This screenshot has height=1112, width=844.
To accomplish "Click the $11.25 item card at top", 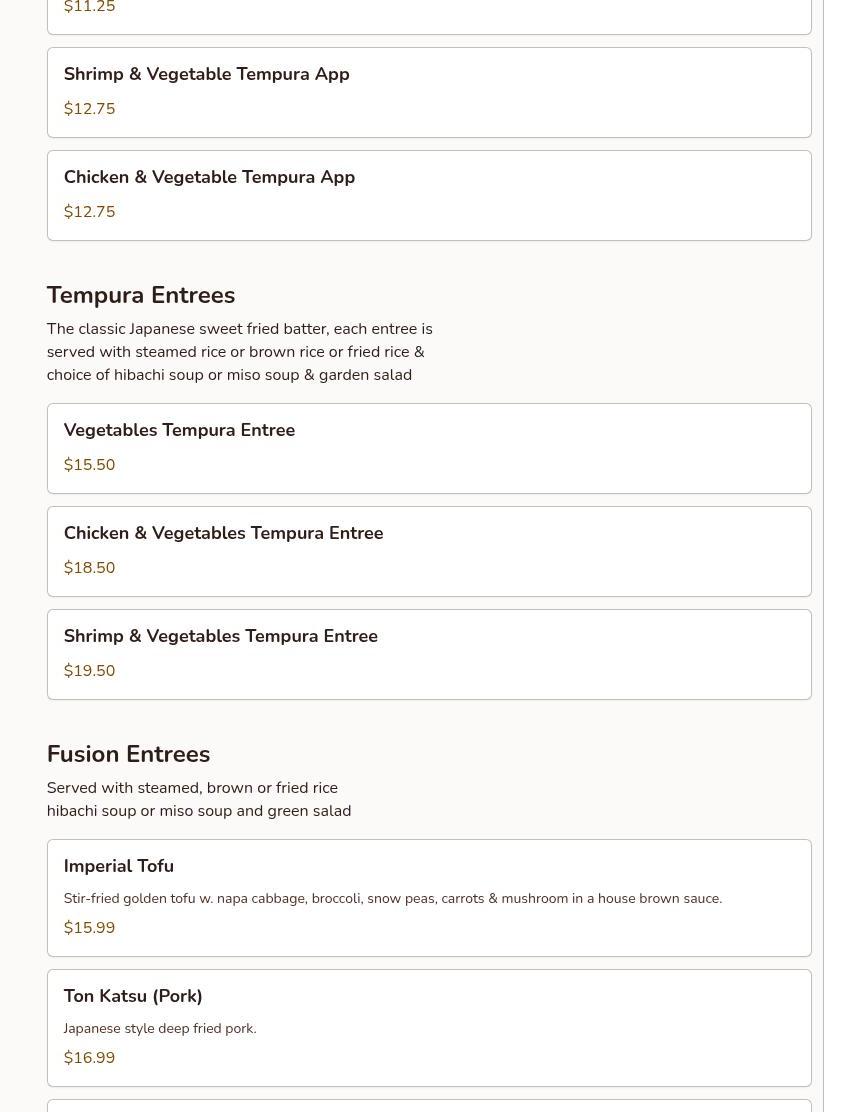I will 429,17.
